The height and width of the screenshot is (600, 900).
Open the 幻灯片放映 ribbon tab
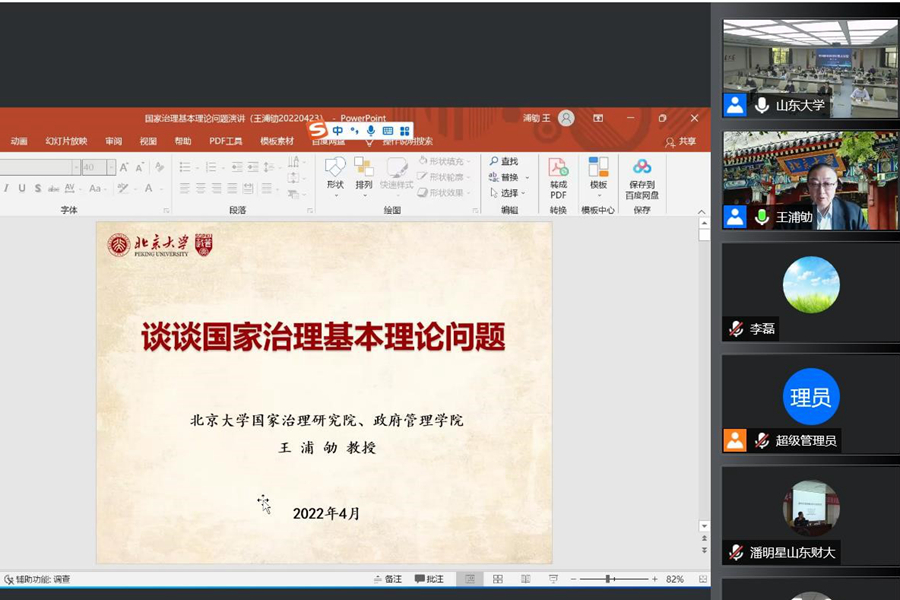pos(66,142)
